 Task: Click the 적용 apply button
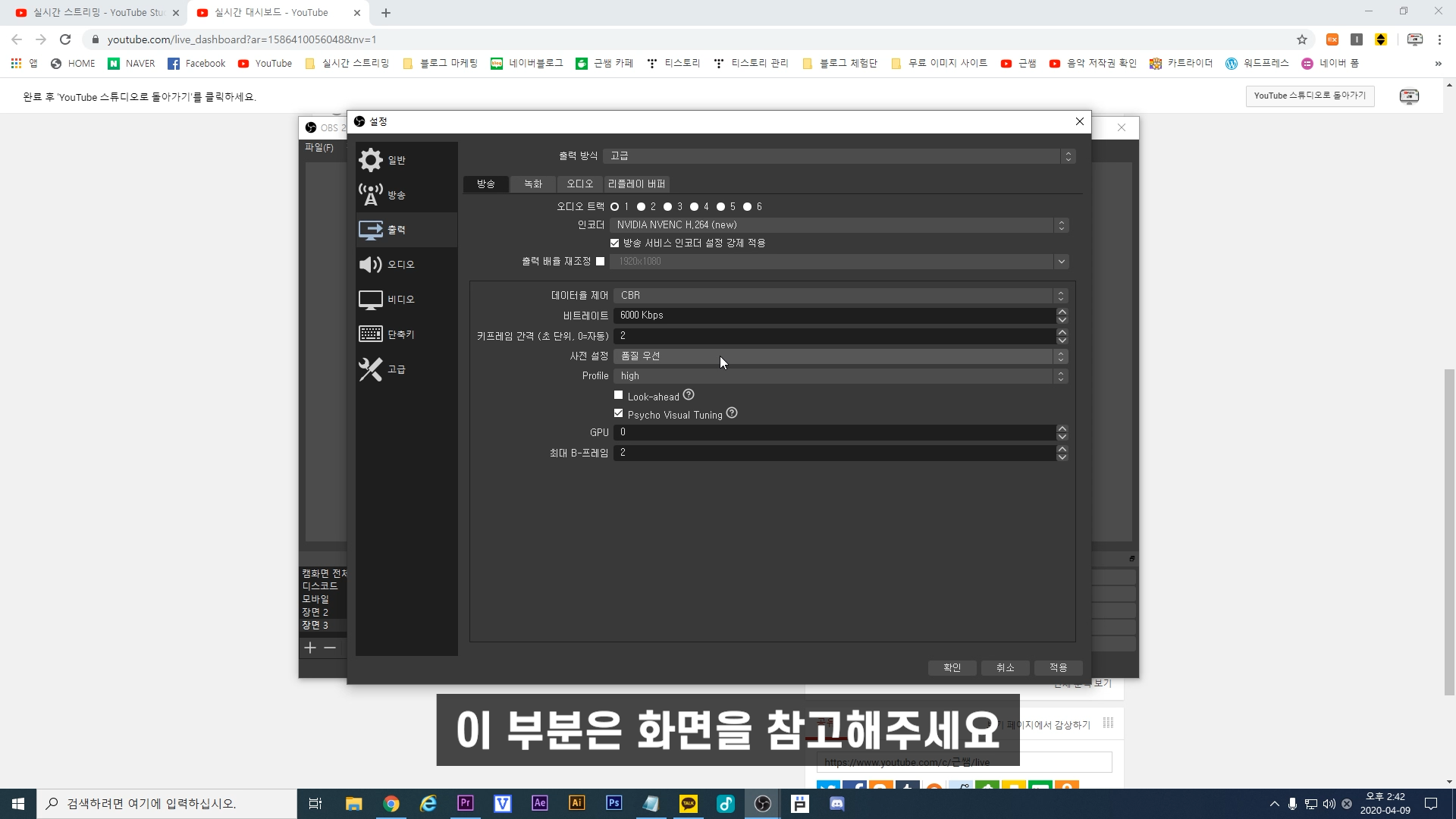1058,668
